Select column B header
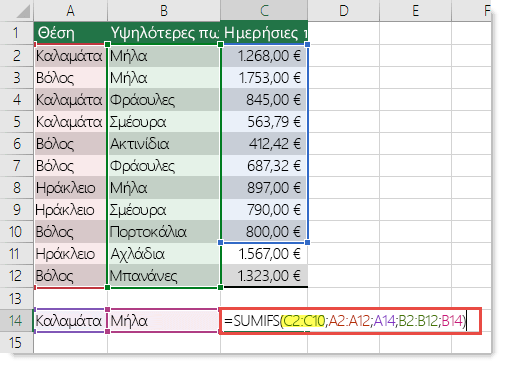 click(x=164, y=11)
